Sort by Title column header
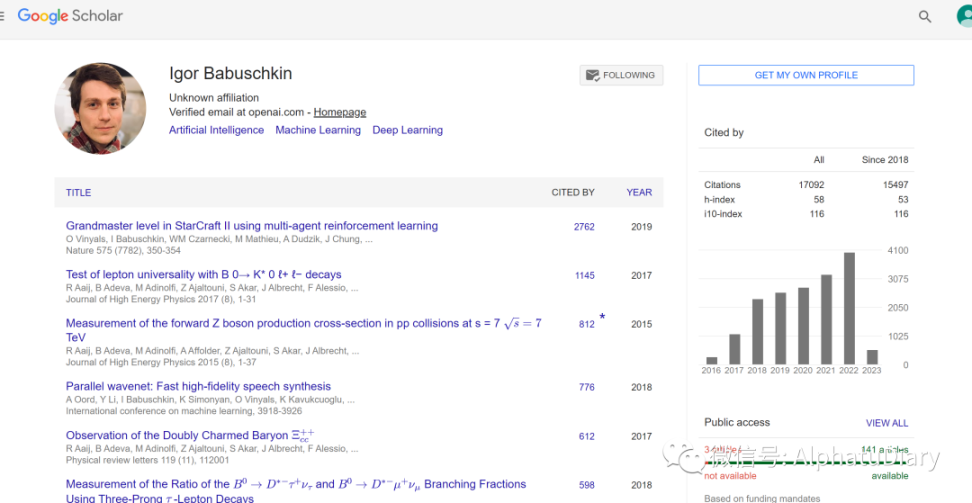This screenshot has height=503, width=972. pyautogui.click(x=78, y=192)
